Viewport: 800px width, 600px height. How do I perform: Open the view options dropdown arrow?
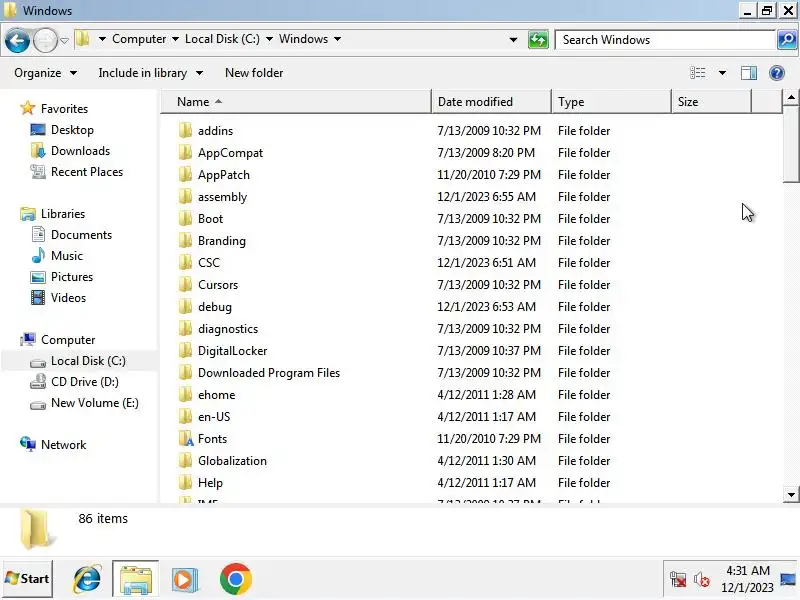click(x=722, y=73)
